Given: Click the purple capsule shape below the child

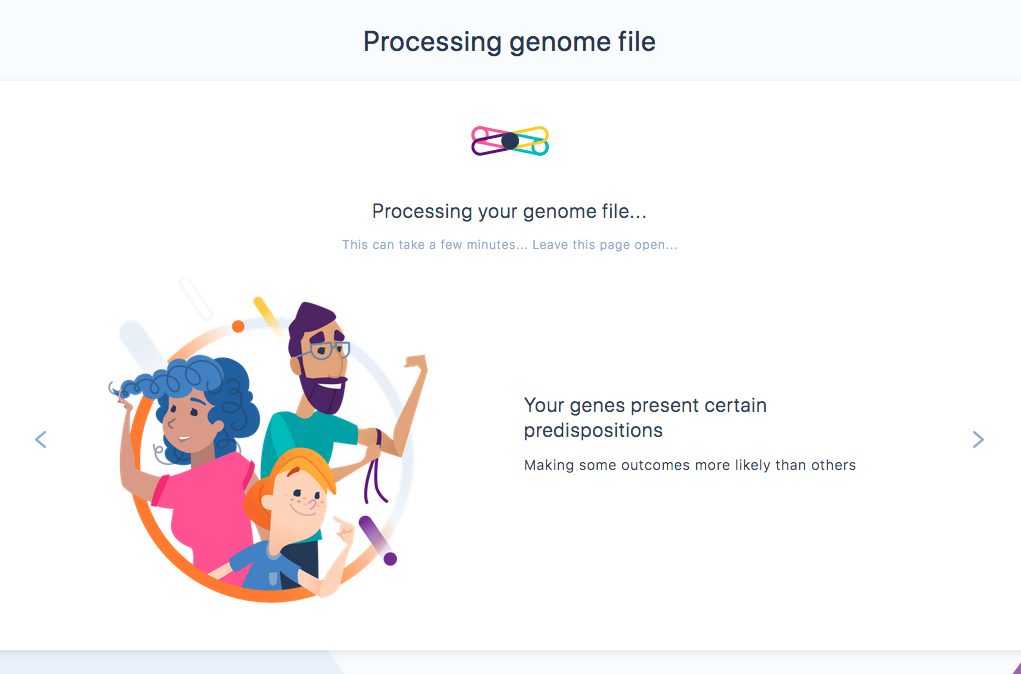Looking at the screenshot, I should point(377,539).
